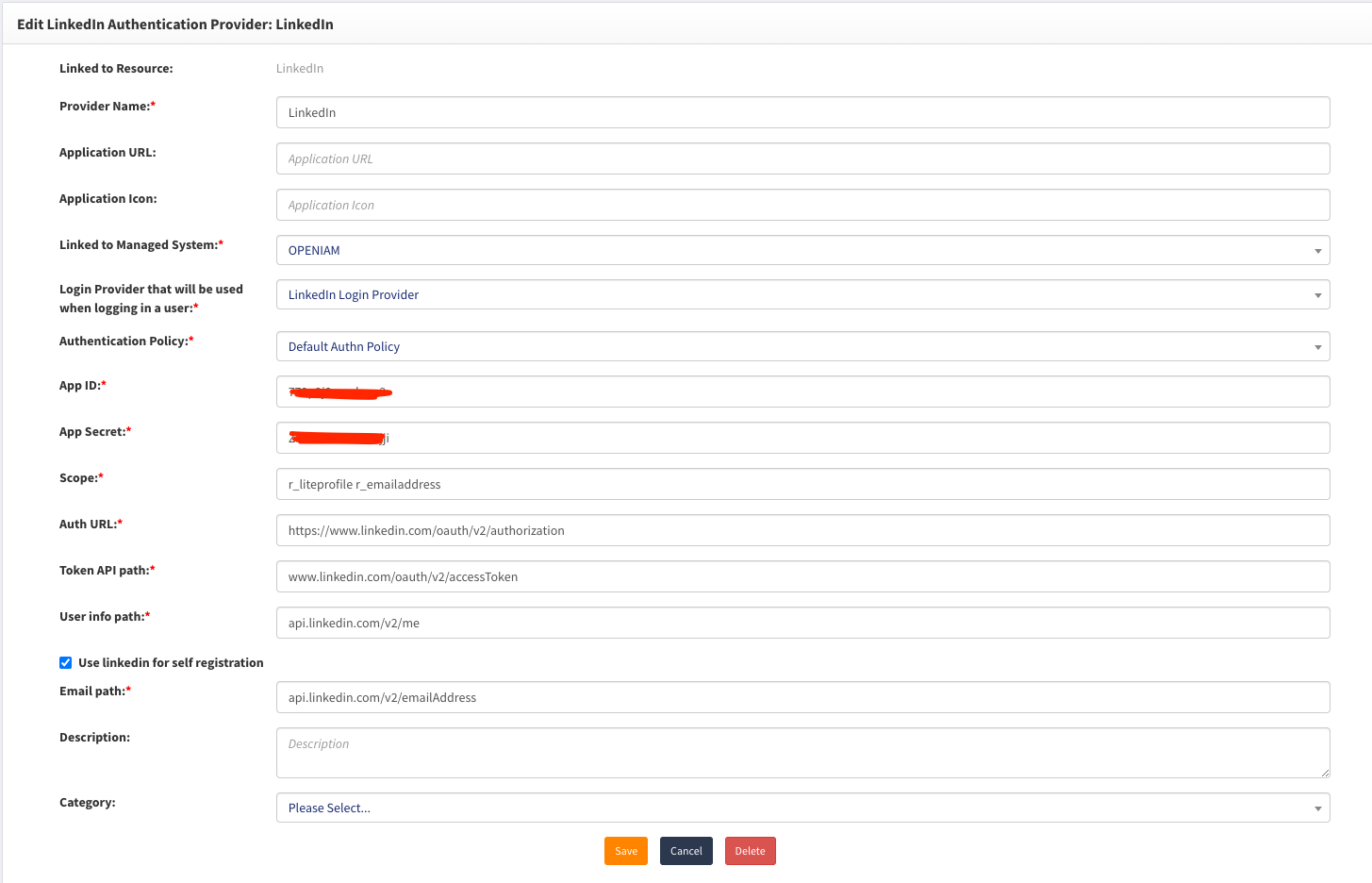Click into the Description text area
This screenshot has width=1372, height=883.
802,753
